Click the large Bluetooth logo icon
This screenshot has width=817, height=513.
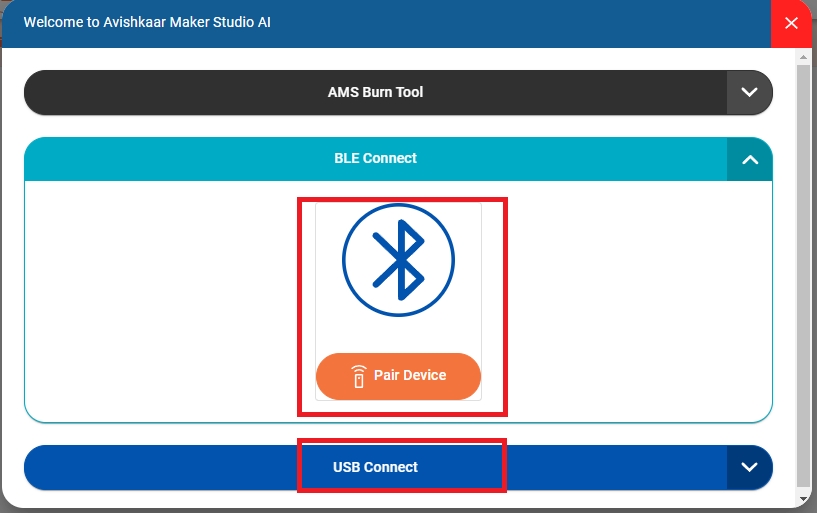(399, 260)
